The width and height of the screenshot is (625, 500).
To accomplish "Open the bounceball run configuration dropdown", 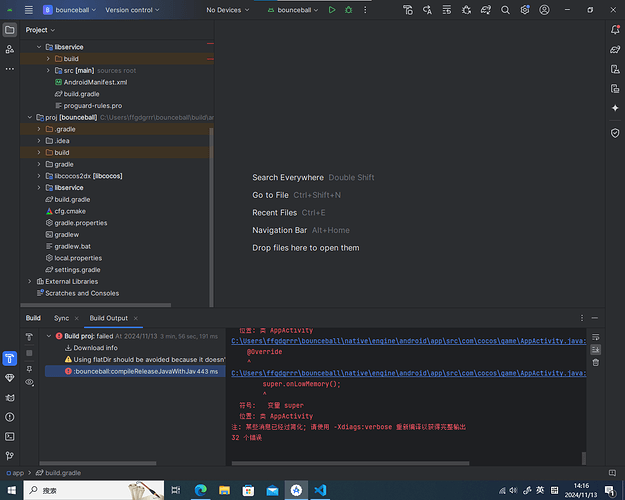I will [x=293, y=10].
